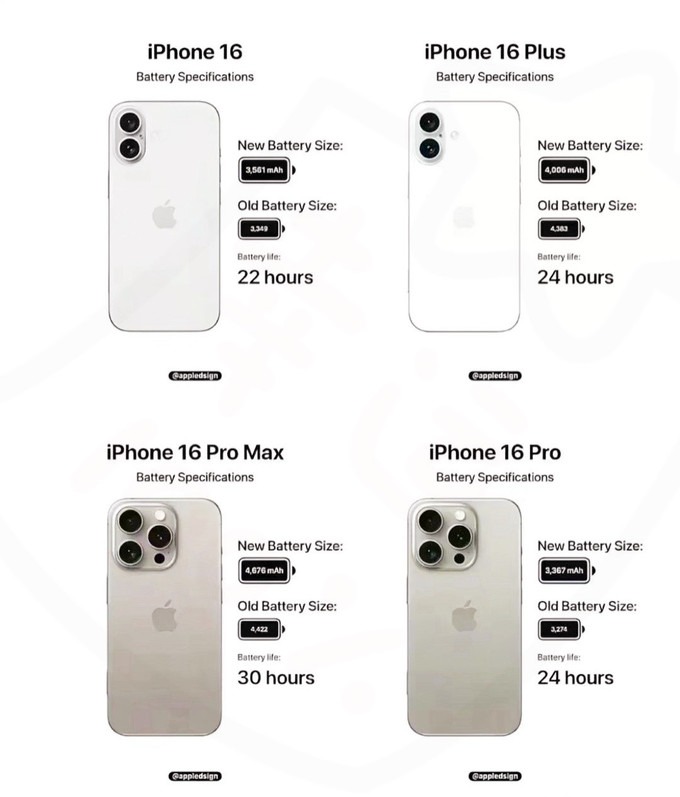Click the iPhone 16 Pro phone image
This screenshot has width=680, height=797.
tap(465, 617)
